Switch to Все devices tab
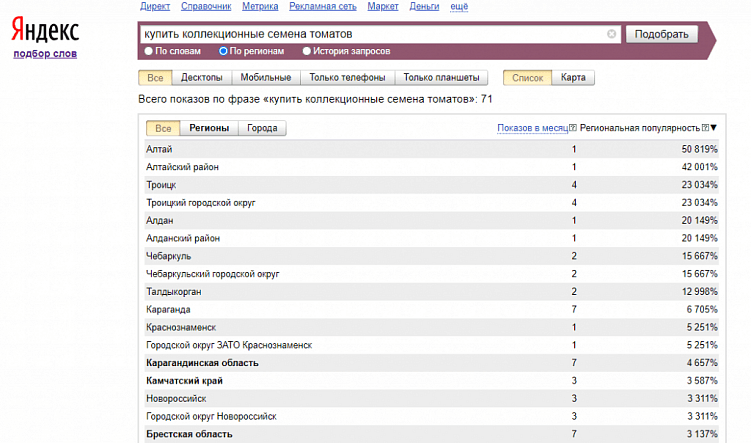This screenshot has width=751, height=443. pos(155,78)
